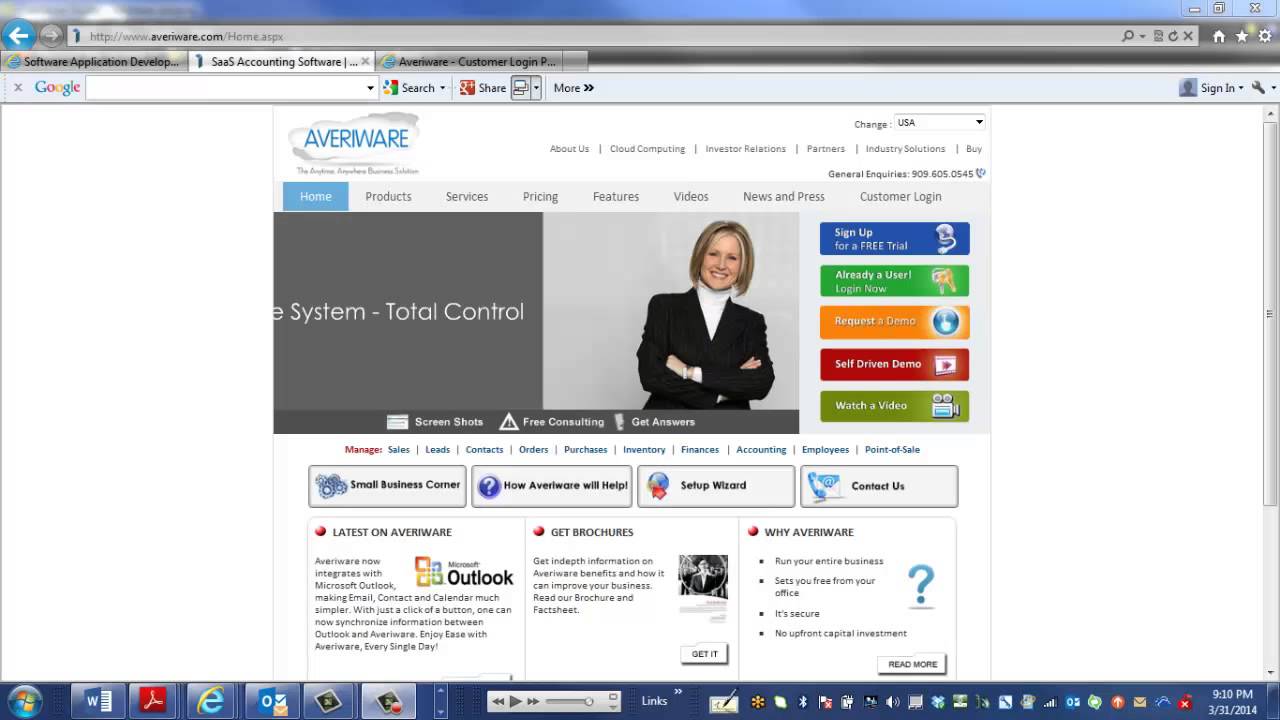Open News and Press menu
The width and height of the screenshot is (1280, 720).
[784, 197]
